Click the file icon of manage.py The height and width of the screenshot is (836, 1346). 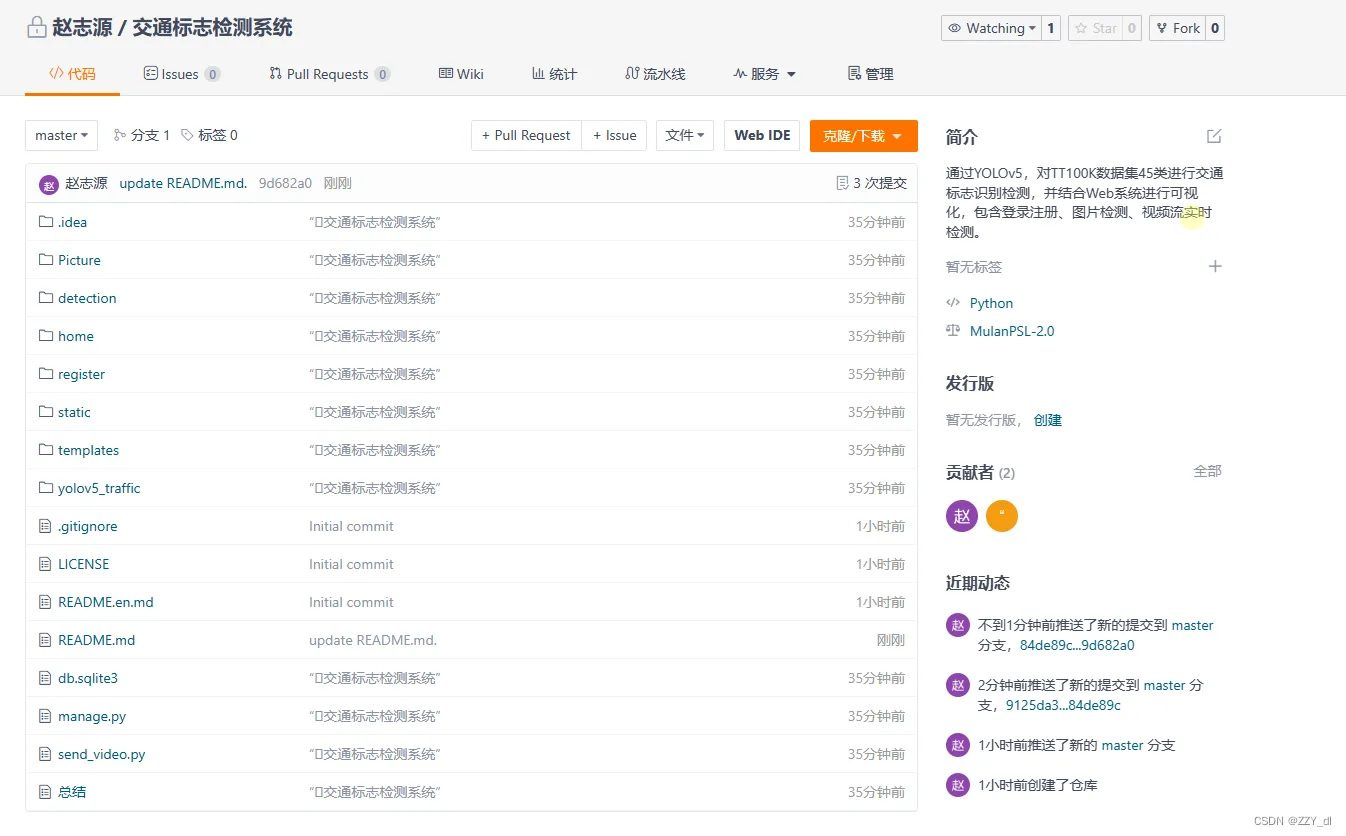[44, 715]
